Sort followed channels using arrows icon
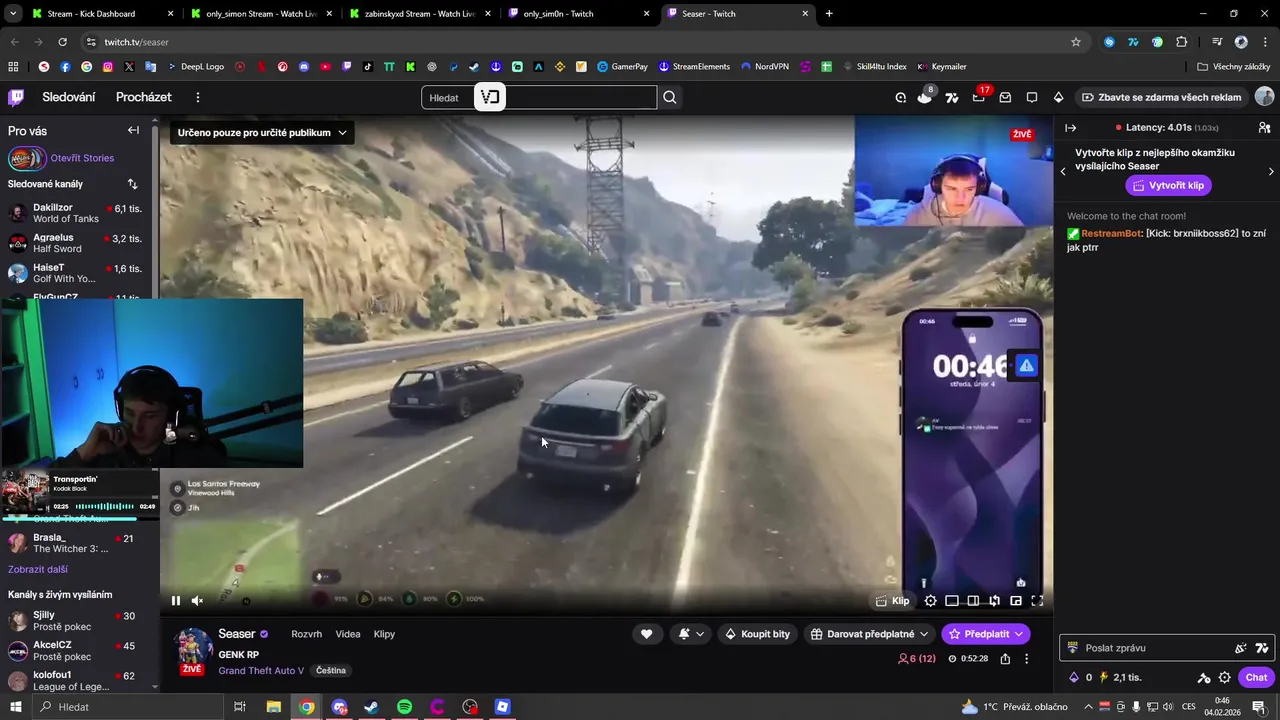 click(132, 184)
